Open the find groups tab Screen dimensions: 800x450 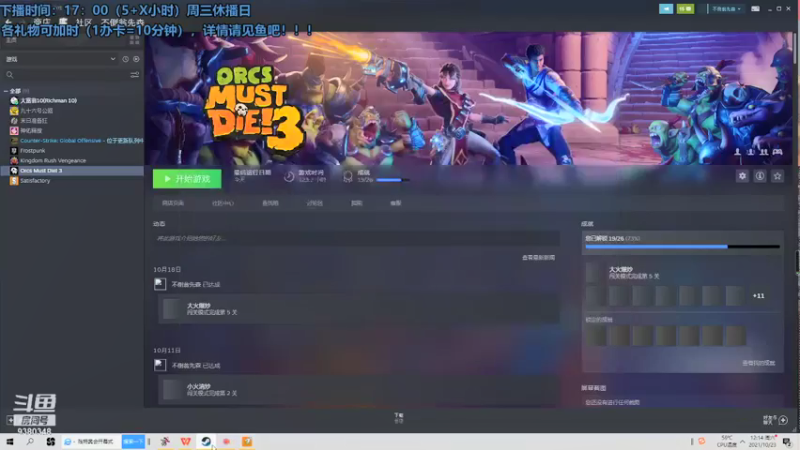[x=270, y=203]
